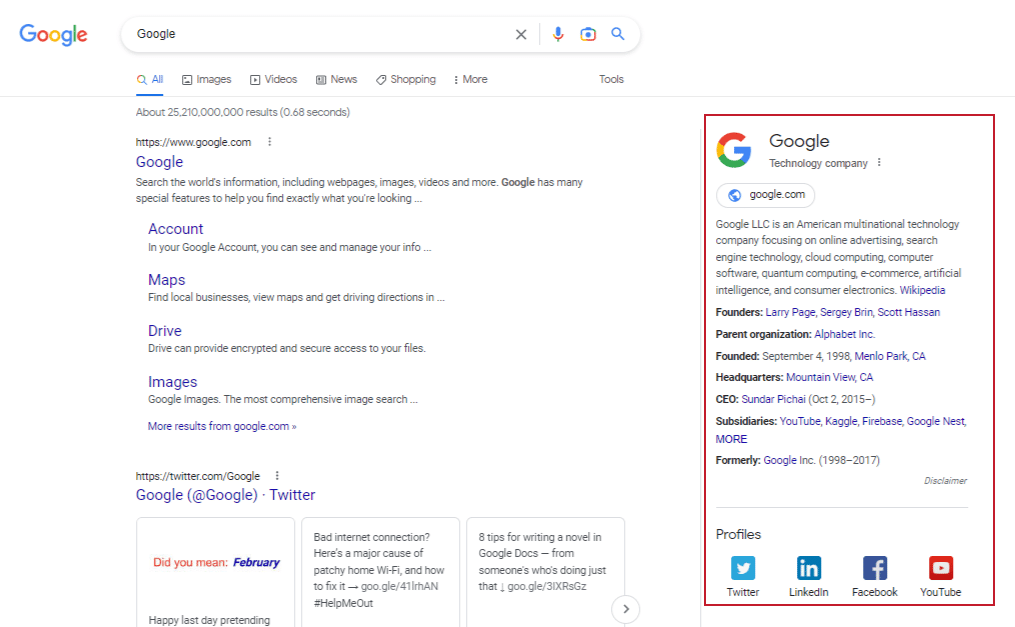The width and height of the screenshot is (1015, 627).
Task: Clear the search box text
Action: point(521,34)
